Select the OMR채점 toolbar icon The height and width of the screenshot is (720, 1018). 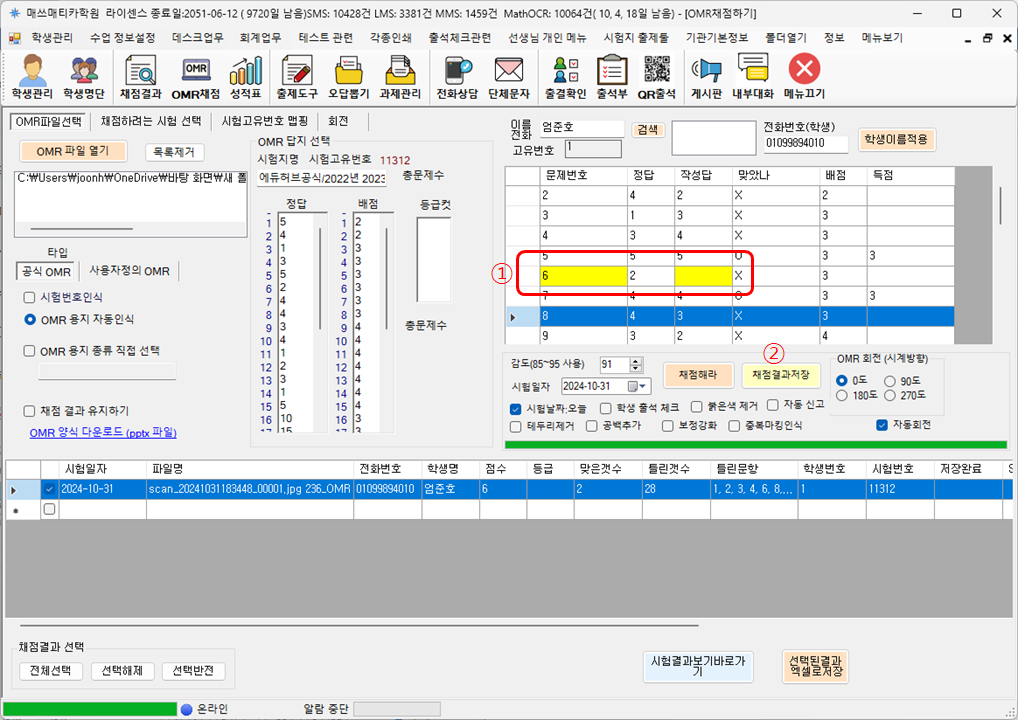click(x=195, y=76)
